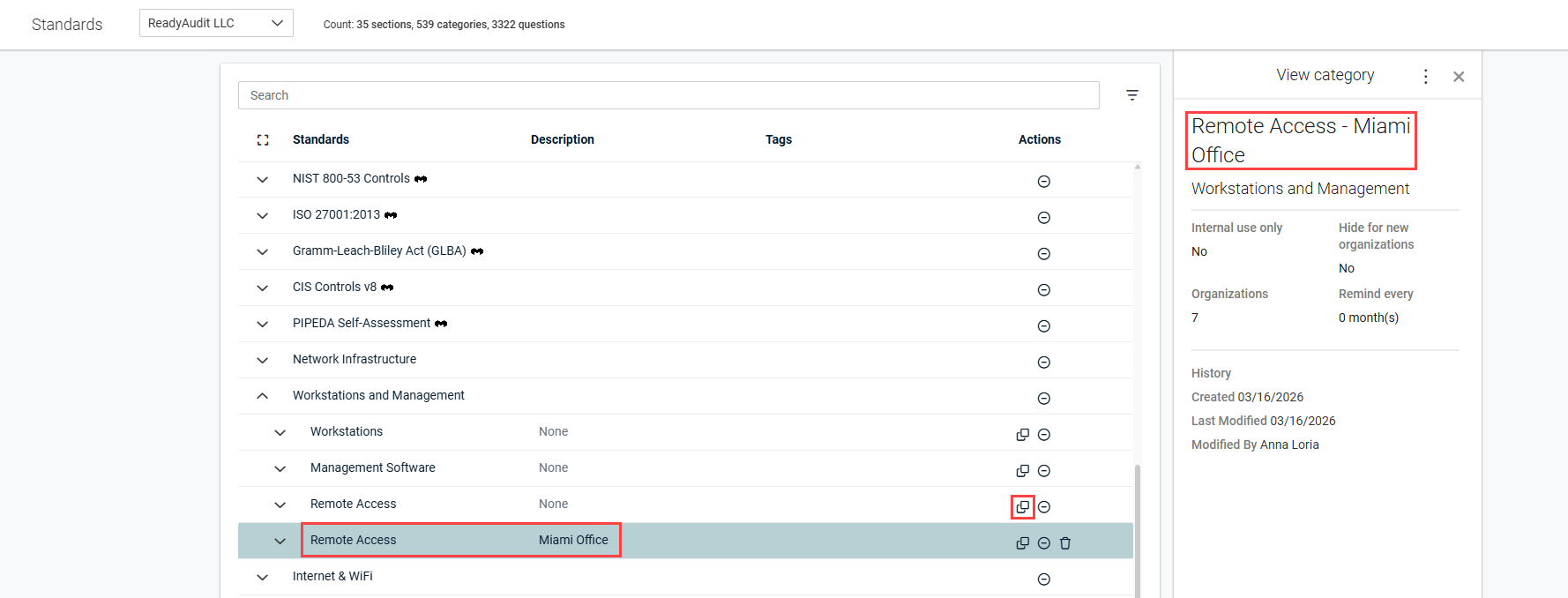
Task: Click the filter icon beside the search box
Action: [x=1132, y=95]
